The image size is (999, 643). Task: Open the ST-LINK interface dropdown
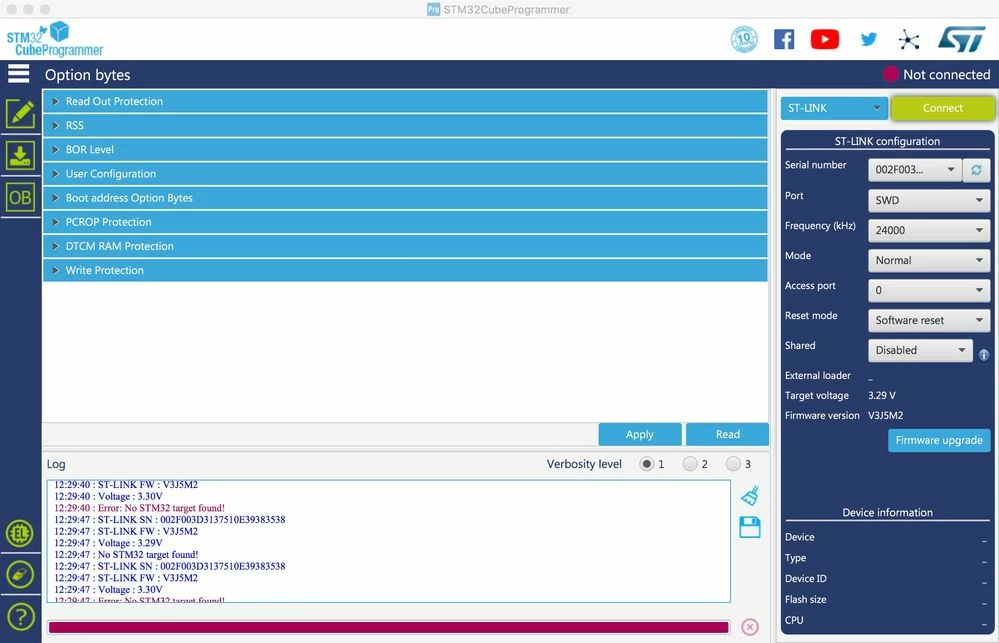coord(834,108)
